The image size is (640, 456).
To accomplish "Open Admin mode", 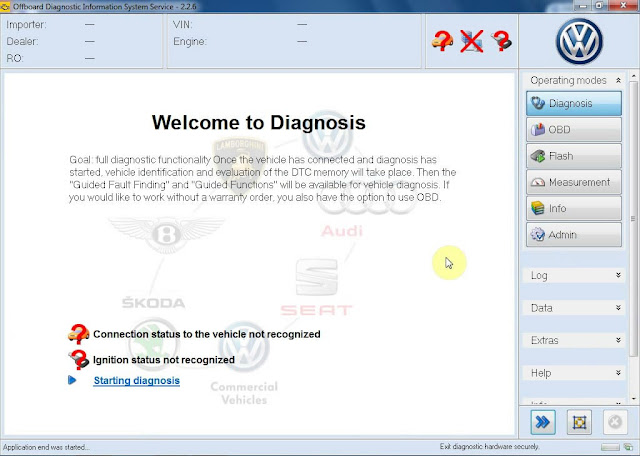I will click(574, 235).
